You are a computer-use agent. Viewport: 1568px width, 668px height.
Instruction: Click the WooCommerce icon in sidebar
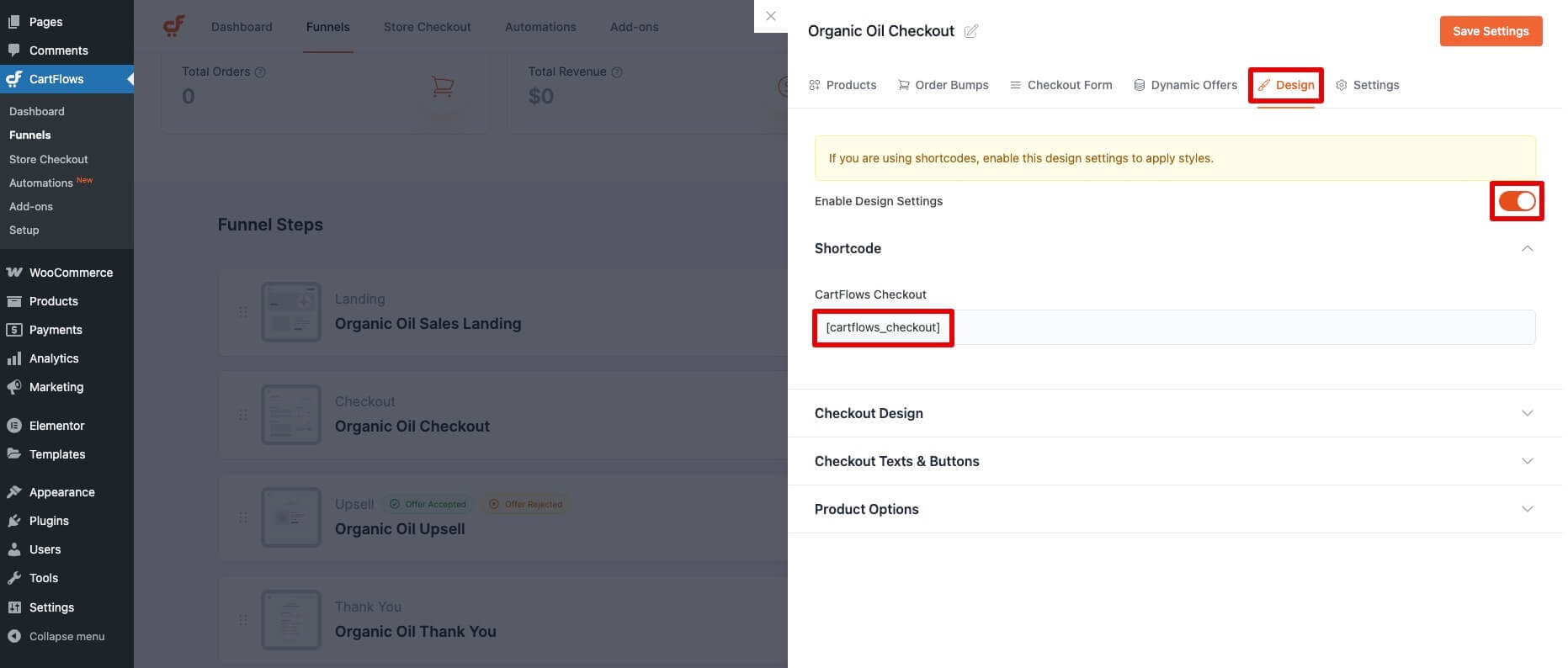click(x=14, y=273)
